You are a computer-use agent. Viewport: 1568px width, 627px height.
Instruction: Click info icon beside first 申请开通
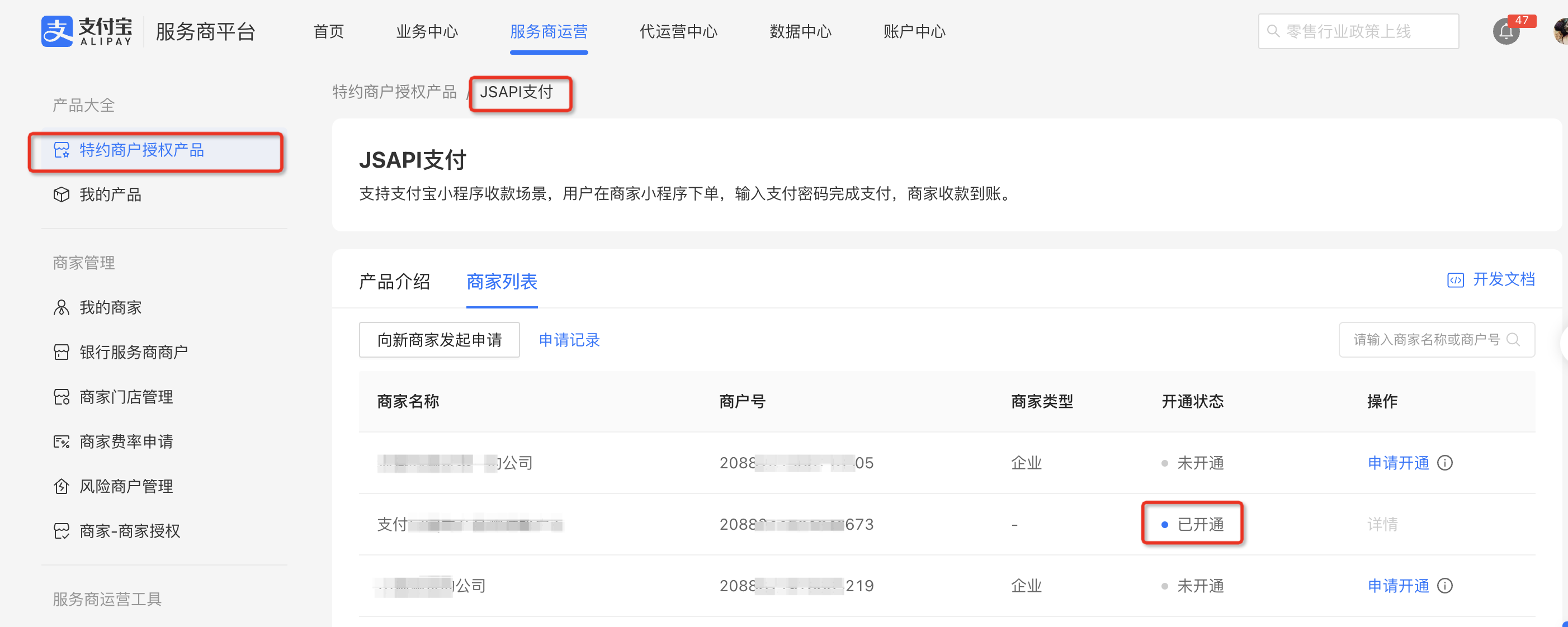click(x=1445, y=463)
